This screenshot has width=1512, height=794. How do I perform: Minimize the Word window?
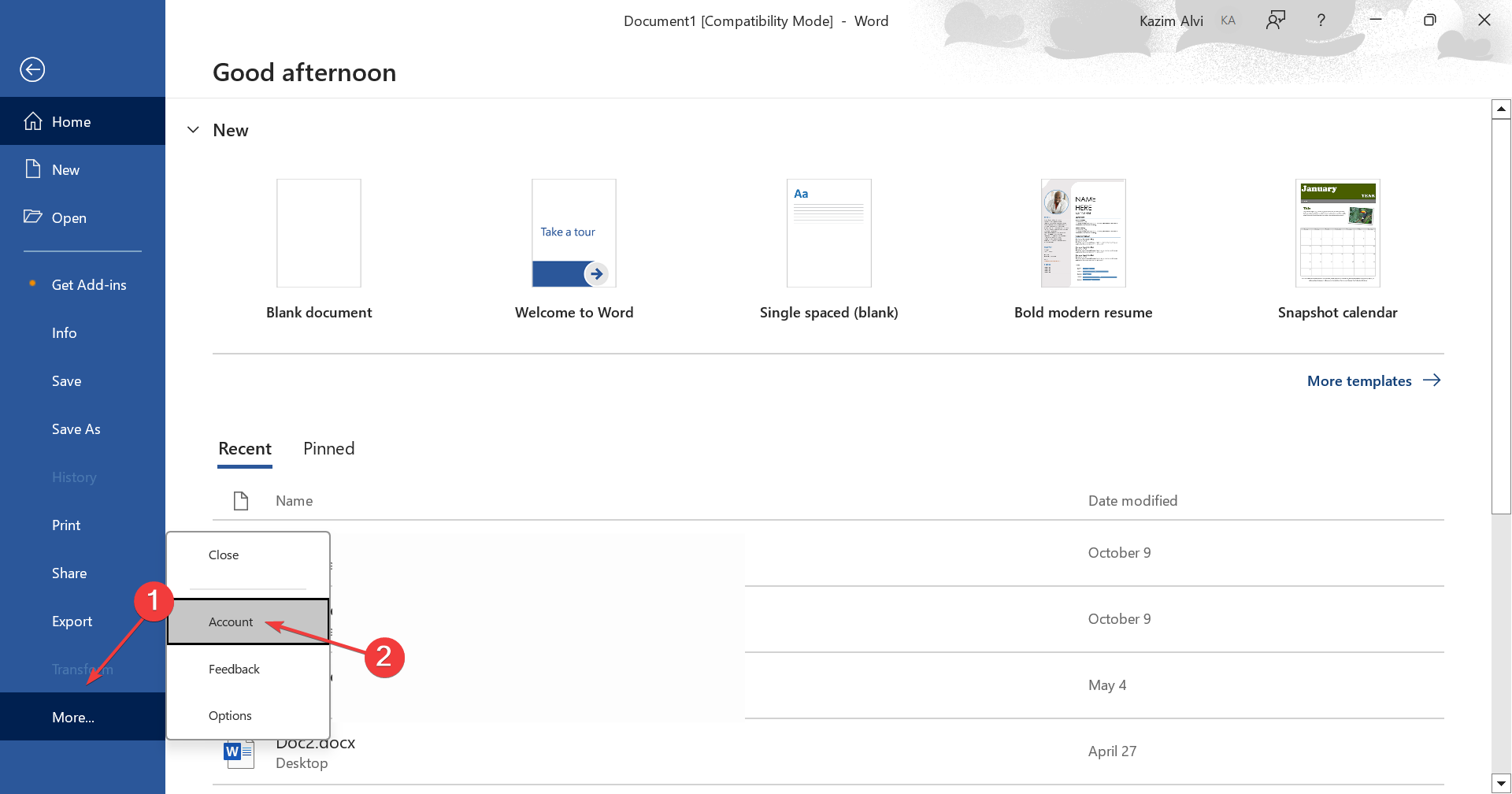point(1376,20)
